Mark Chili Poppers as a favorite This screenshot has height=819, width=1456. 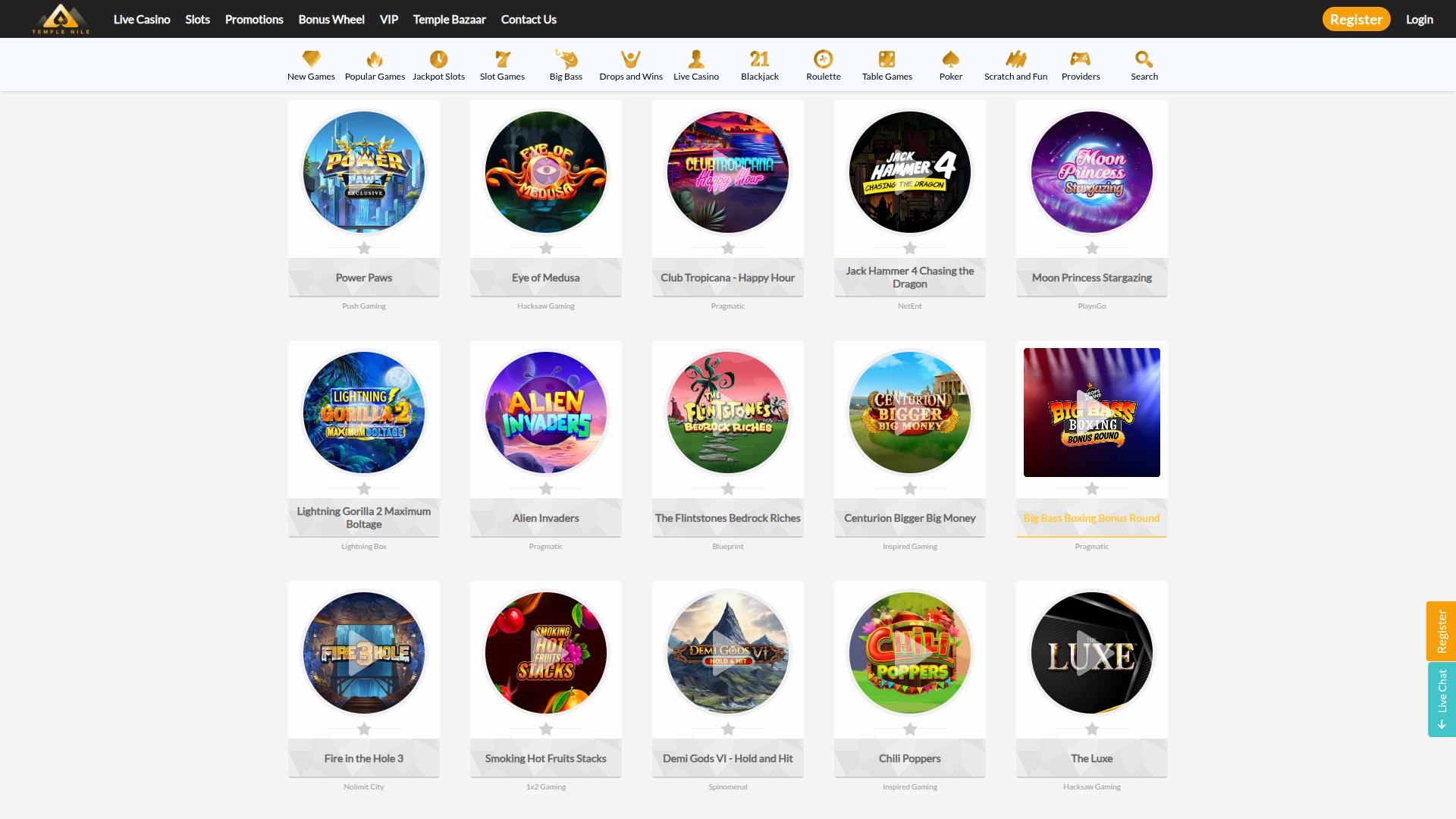point(909,729)
